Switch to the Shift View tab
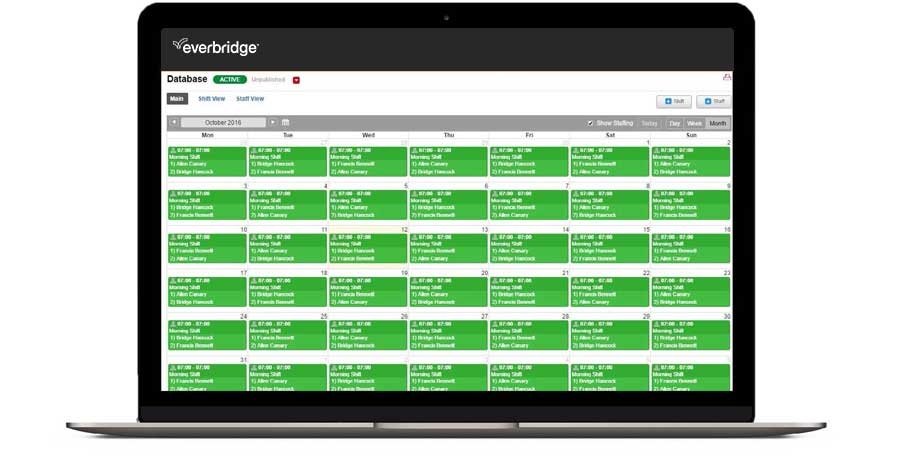The width and height of the screenshot is (900, 457). click(x=211, y=99)
